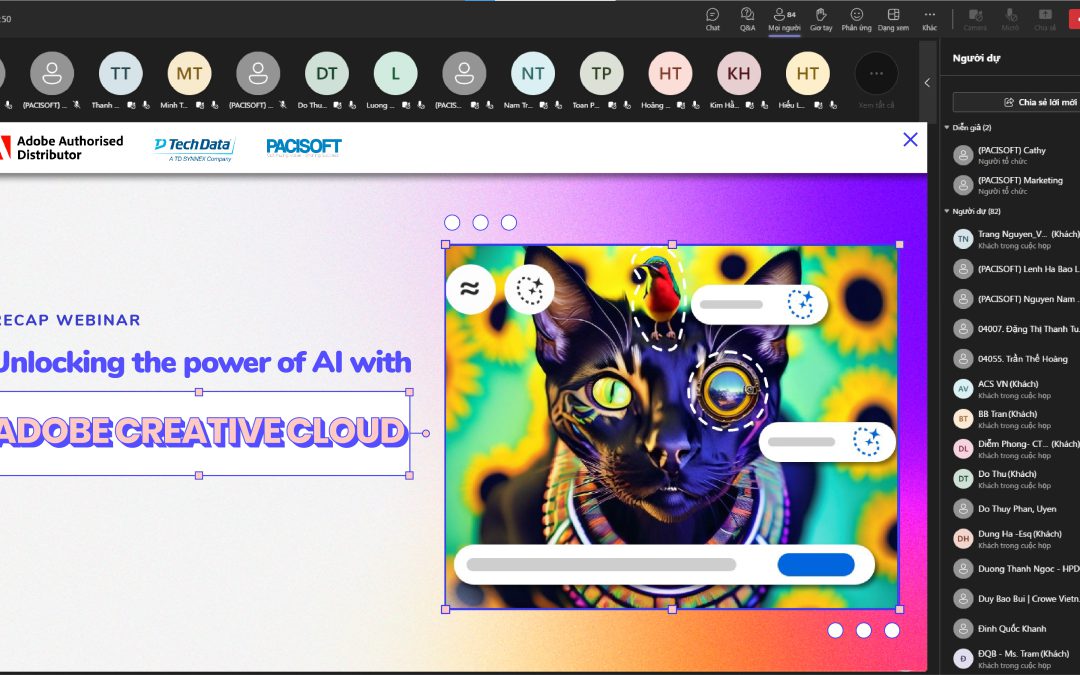Click the DH avatar beside Dung Ha

click(963, 539)
